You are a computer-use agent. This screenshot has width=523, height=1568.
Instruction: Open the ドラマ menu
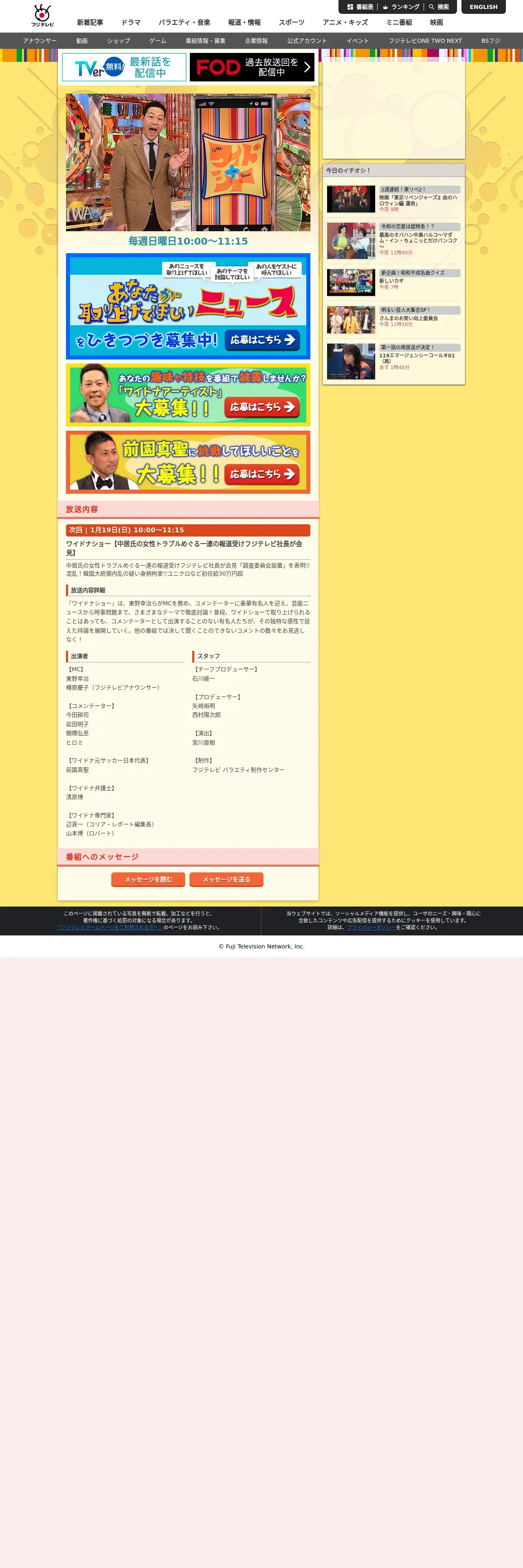[x=131, y=22]
